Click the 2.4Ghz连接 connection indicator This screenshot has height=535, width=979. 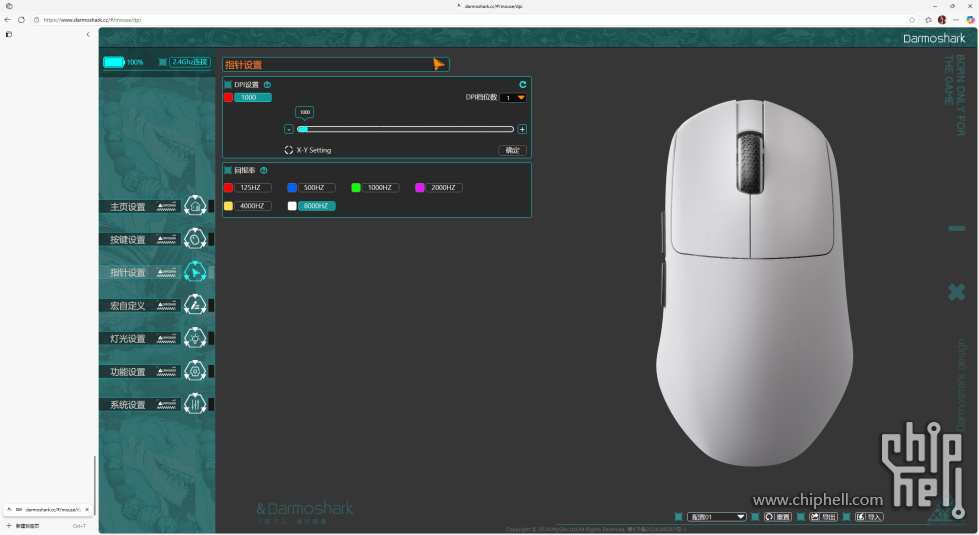point(190,62)
